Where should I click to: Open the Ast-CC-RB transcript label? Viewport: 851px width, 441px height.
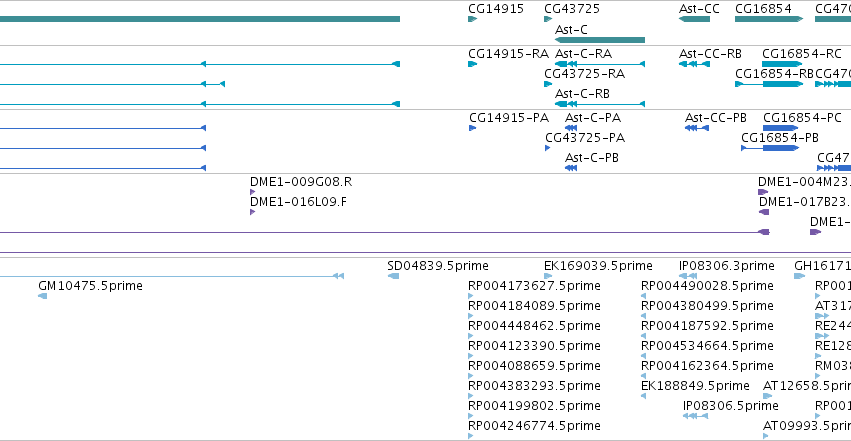[x=710, y=54]
